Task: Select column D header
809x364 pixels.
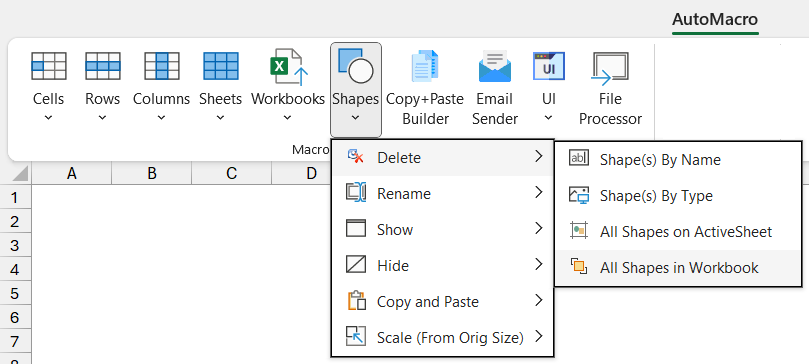Action: 301,174
